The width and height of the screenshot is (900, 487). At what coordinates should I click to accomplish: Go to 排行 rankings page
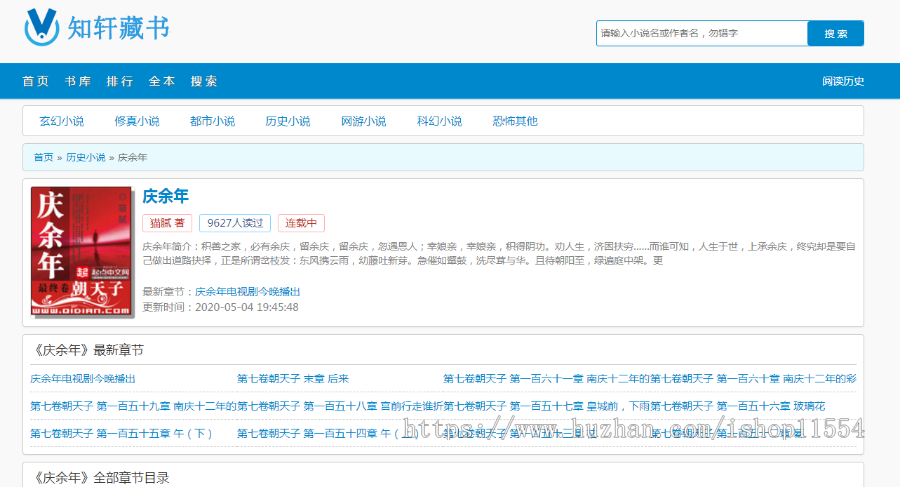[120, 82]
